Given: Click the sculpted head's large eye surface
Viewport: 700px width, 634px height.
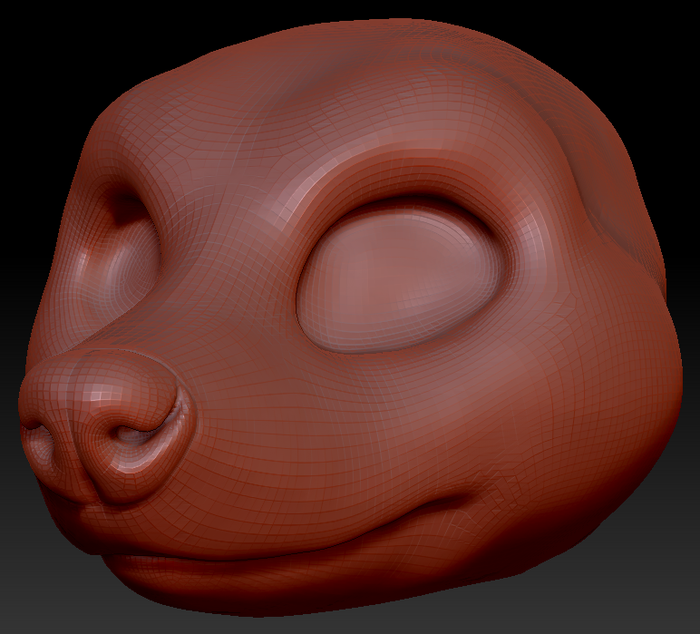Looking at the screenshot, I should [x=399, y=279].
